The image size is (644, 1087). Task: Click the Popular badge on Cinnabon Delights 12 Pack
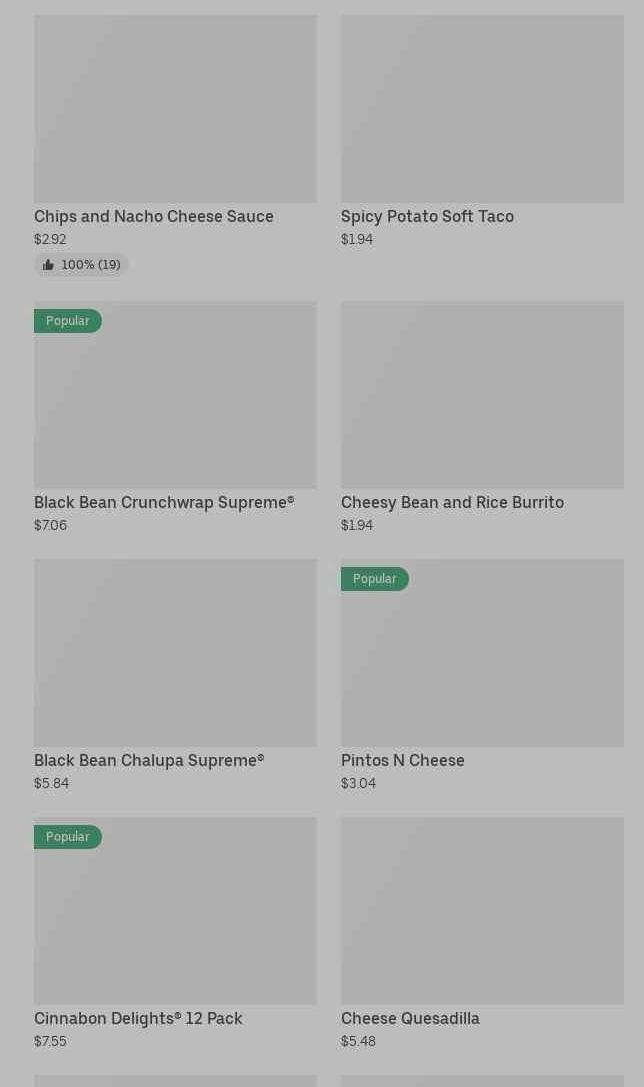tap(68, 837)
